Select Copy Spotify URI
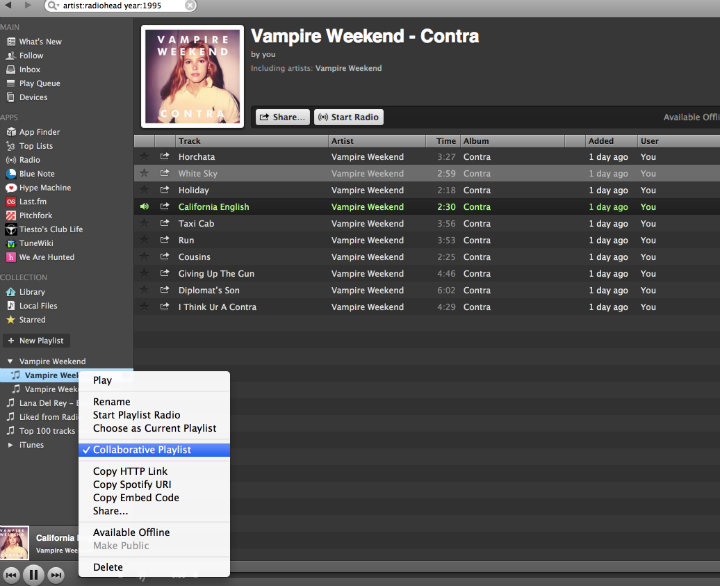 point(154,485)
